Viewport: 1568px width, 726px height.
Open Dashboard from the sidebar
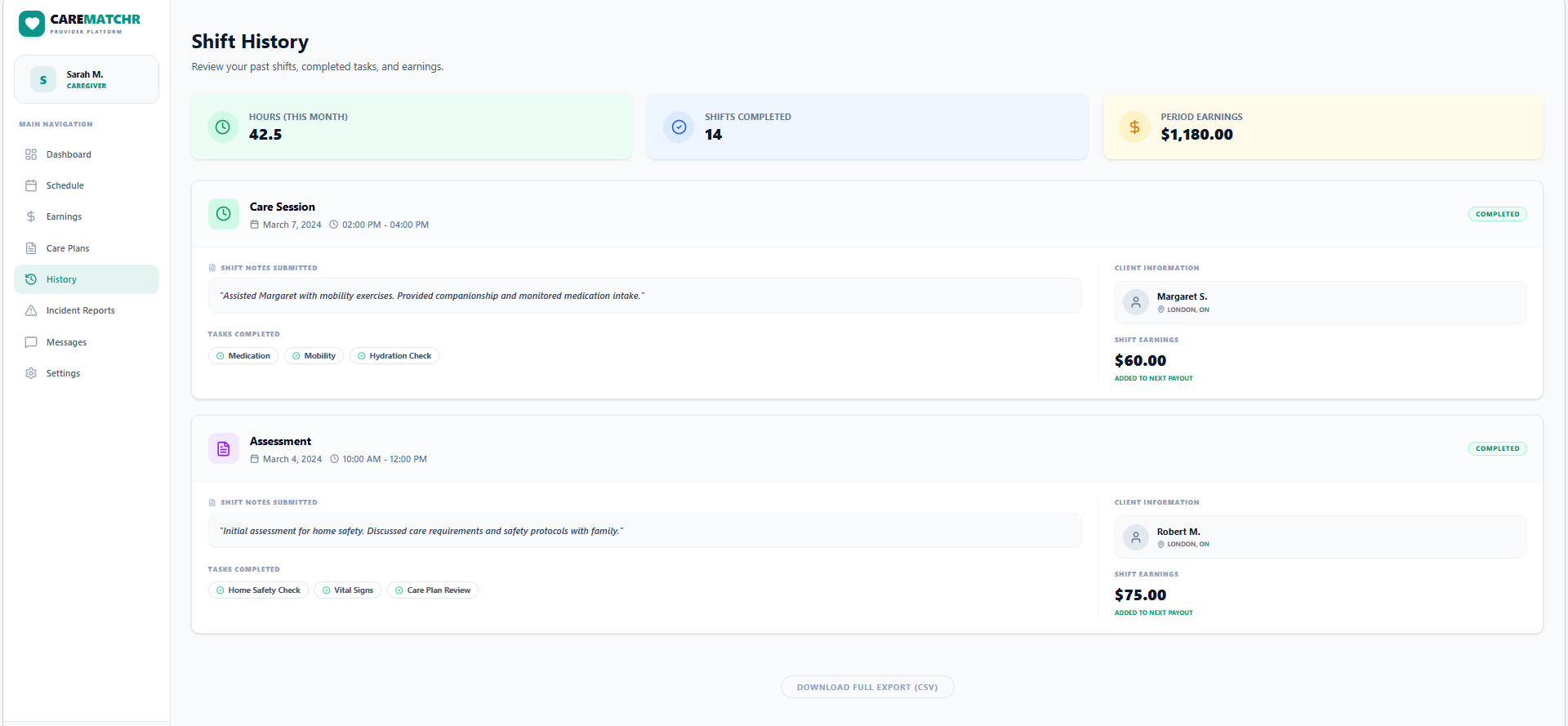[x=69, y=154]
